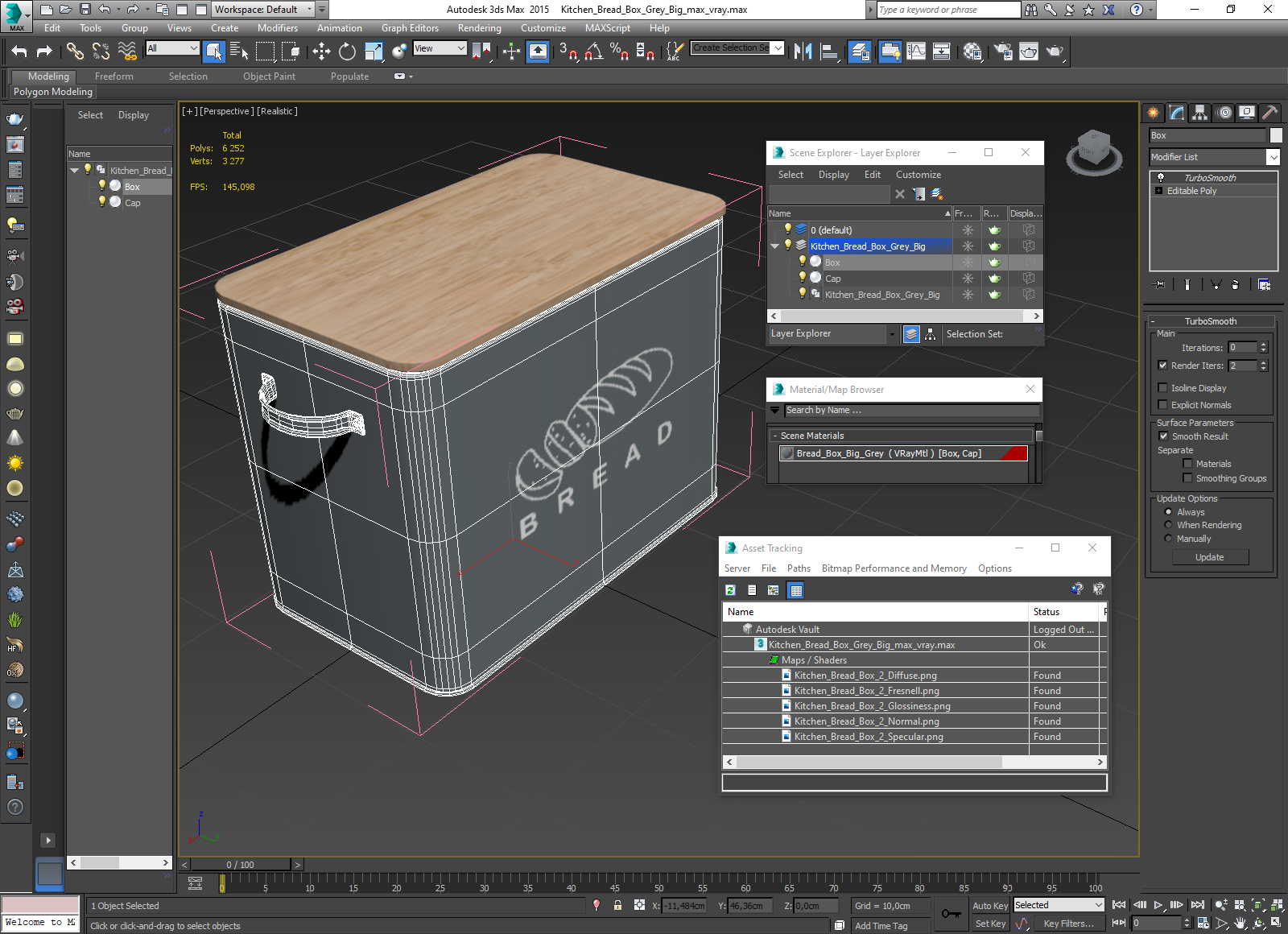Open the MAXScript menu
The width and height of the screenshot is (1288, 934).
point(608,28)
